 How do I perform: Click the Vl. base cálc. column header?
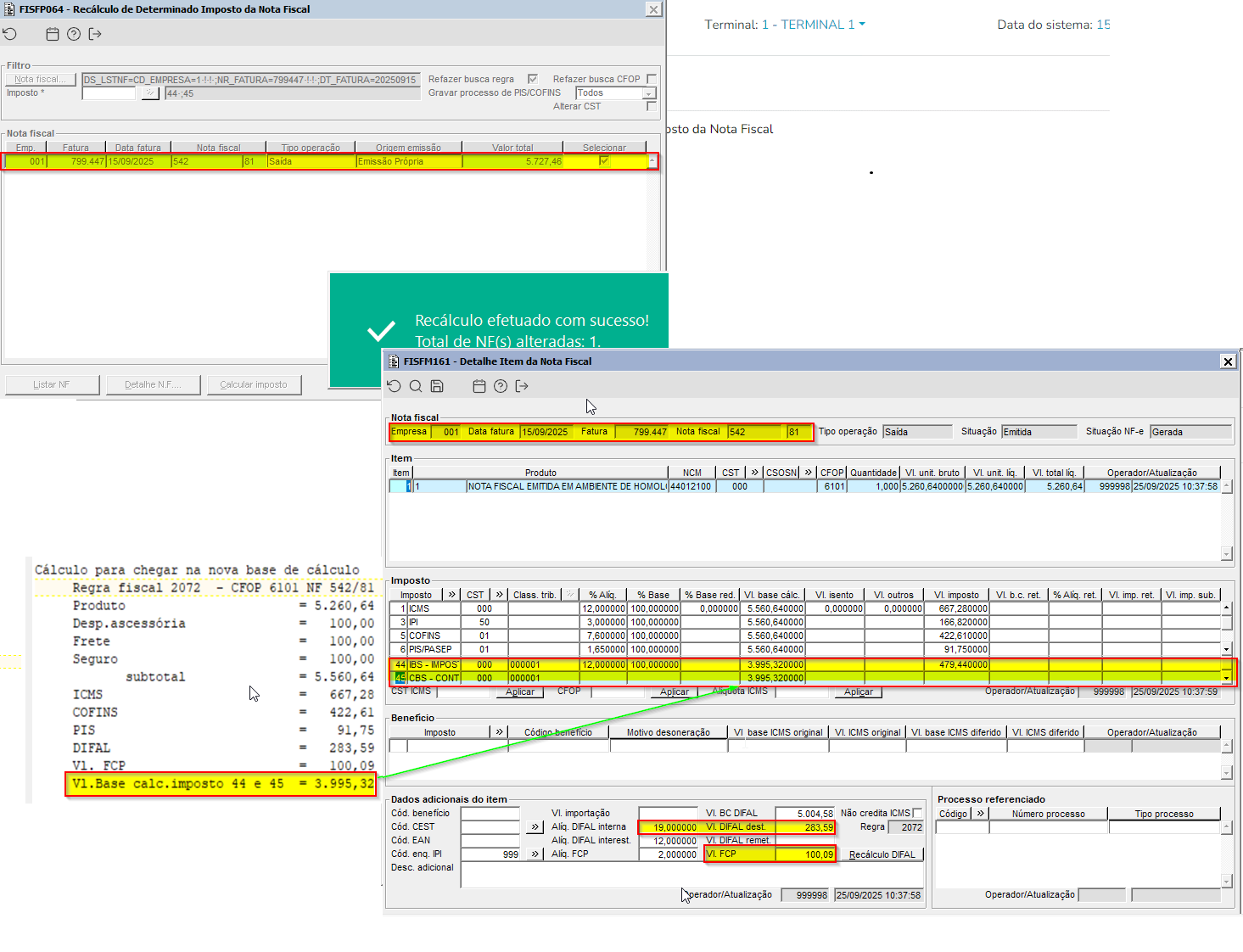(x=772, y=595)
